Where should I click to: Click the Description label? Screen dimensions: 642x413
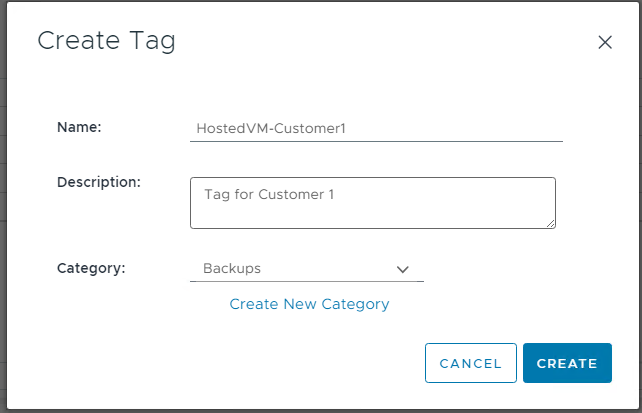pos(99,182)
